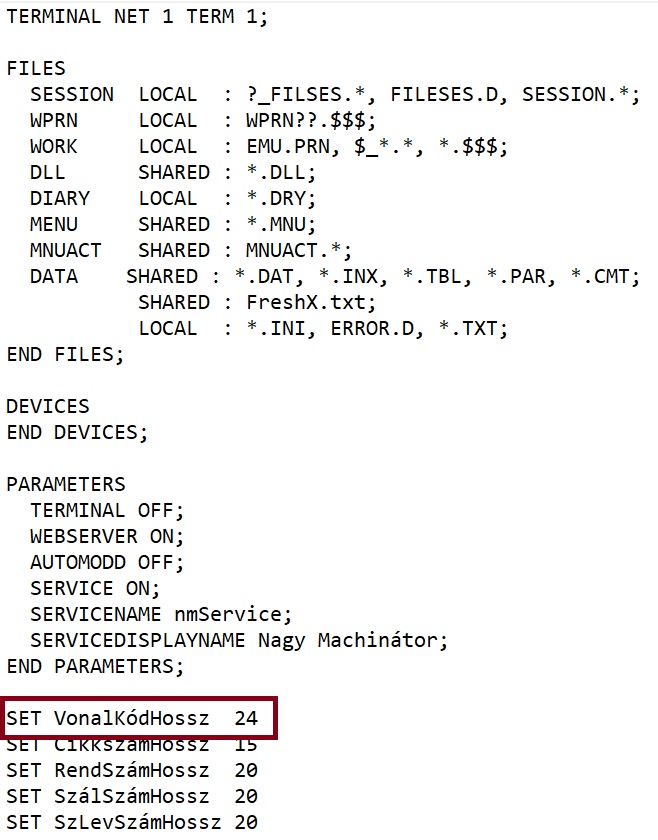The height and width of the screenshot is (840, 658).
Task: Click the TERMINAL OFF setting
Action: (107, 511)
